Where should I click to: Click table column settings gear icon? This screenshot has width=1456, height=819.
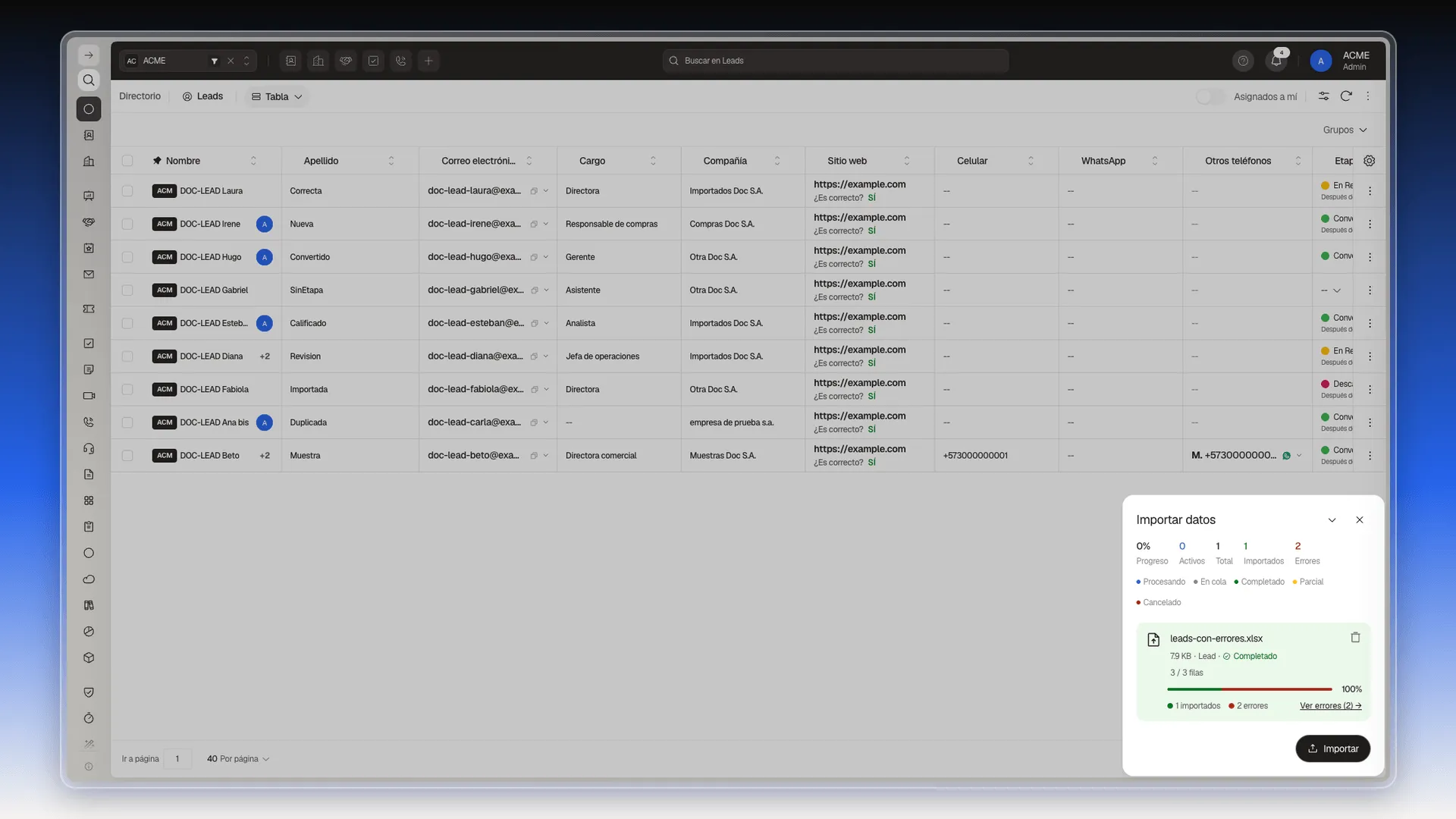coord(1370,161)
